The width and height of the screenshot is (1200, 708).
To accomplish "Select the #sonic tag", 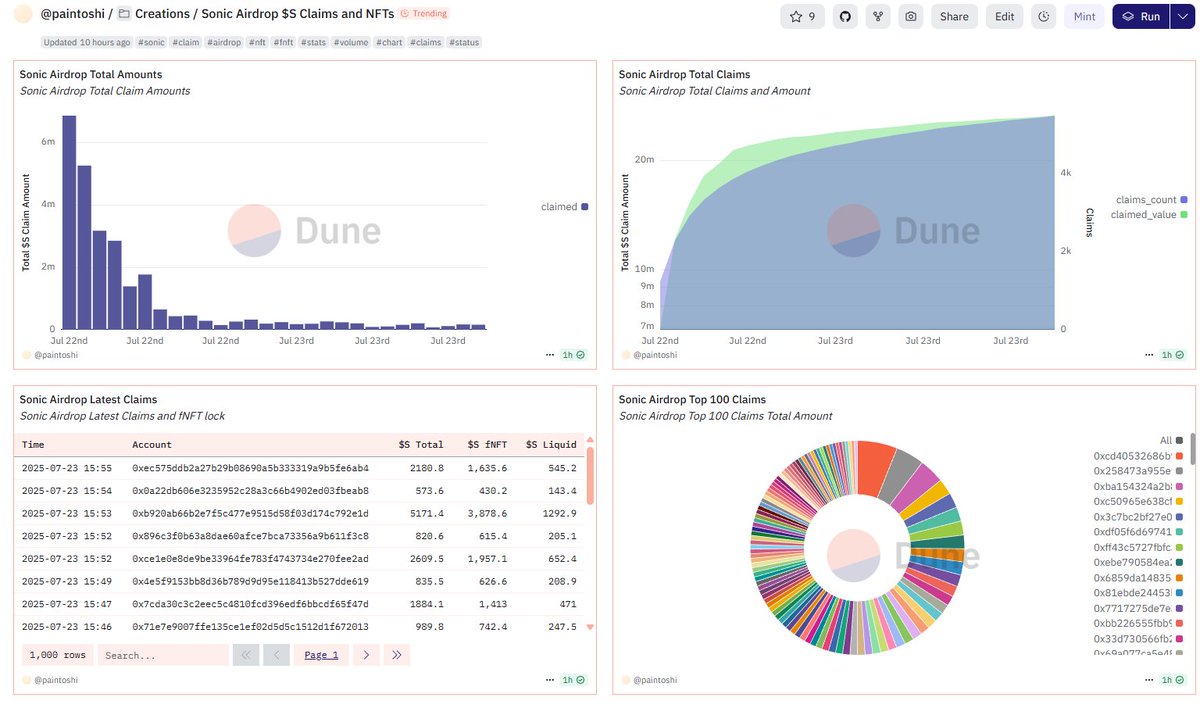I will pos(151,42).
